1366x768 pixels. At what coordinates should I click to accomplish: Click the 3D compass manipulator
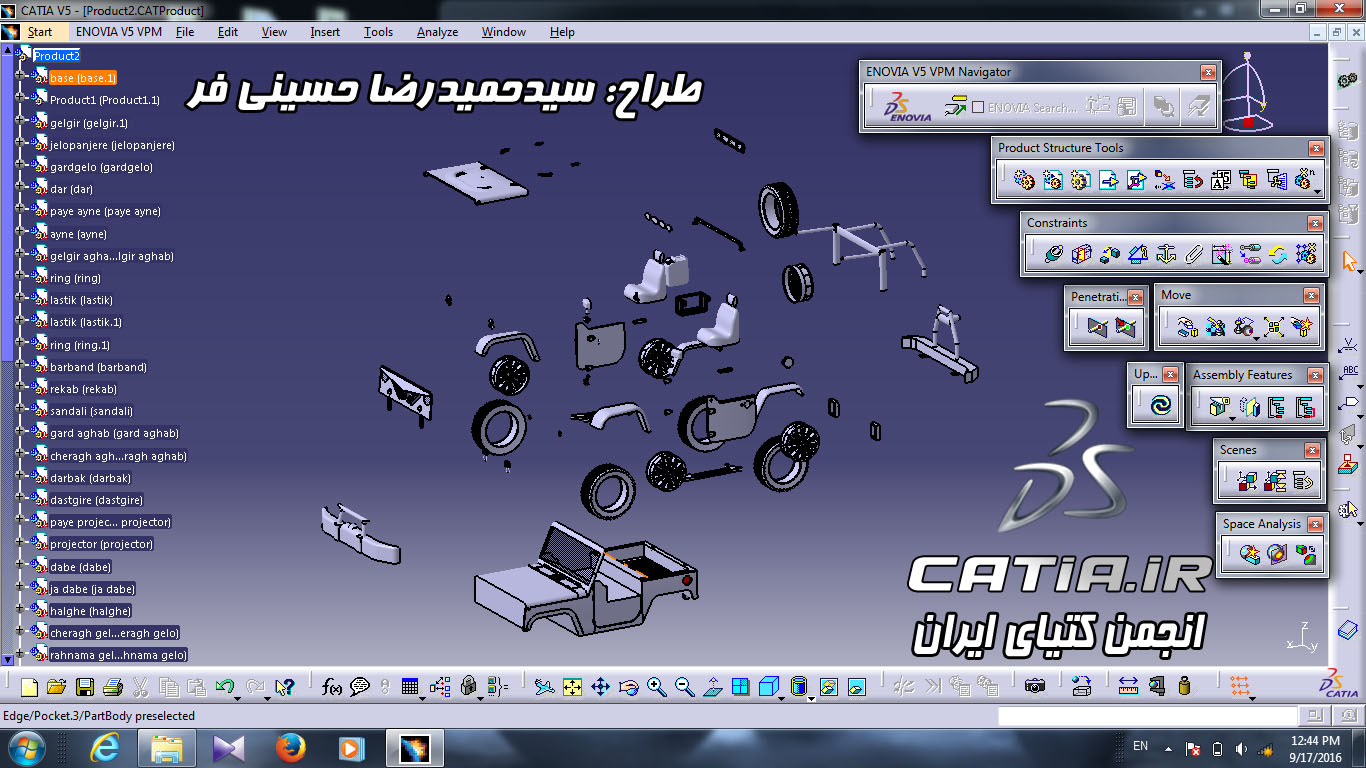[x=1250, y=95]
